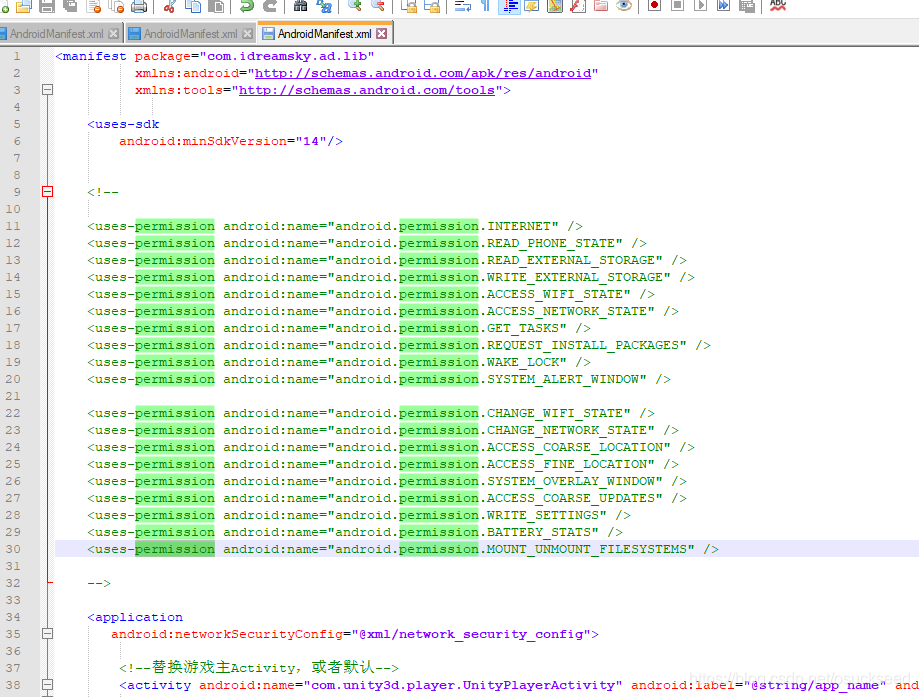Stop macro recording with the square icon
Screen dimensions: 919x697
coord(678,6)
